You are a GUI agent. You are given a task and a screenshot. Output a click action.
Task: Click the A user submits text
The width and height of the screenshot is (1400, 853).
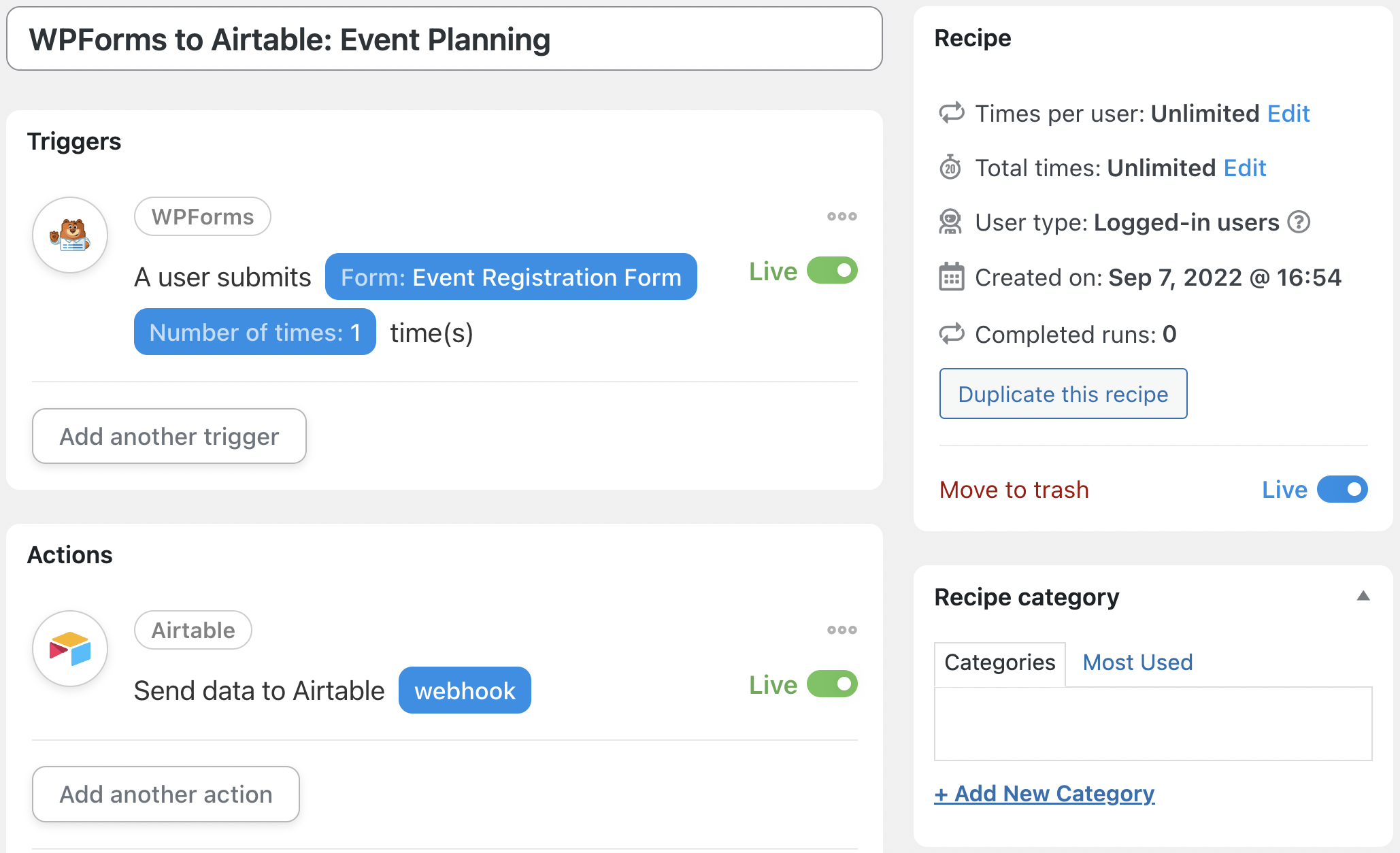coord(222,277)
